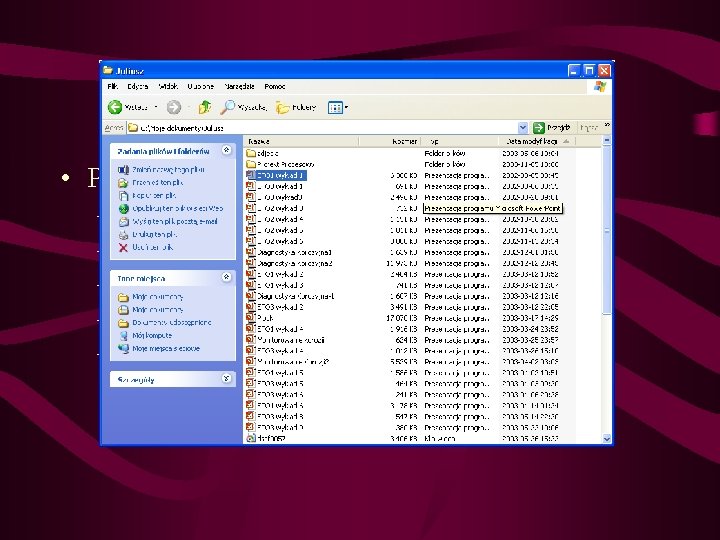720x540 pixels.
Task: Sort by the Nazwa column header
Action: click(x=301, y=141)
